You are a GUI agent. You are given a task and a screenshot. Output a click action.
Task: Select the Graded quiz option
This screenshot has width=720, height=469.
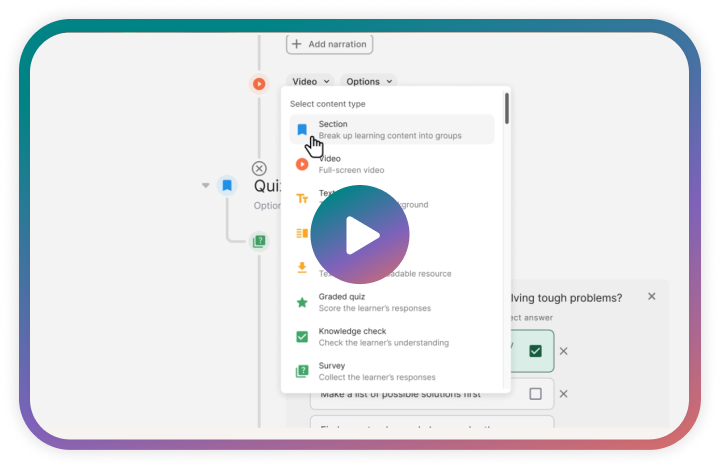392,302
